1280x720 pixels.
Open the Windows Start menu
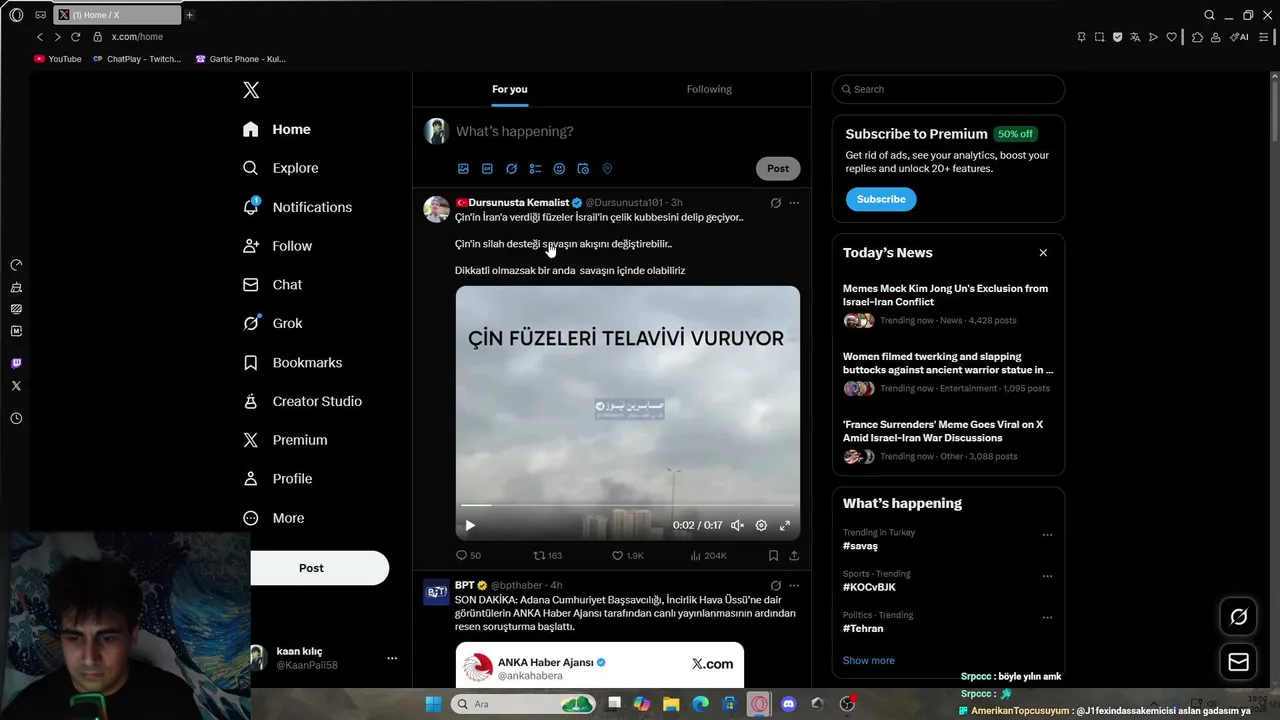point(433,704)
